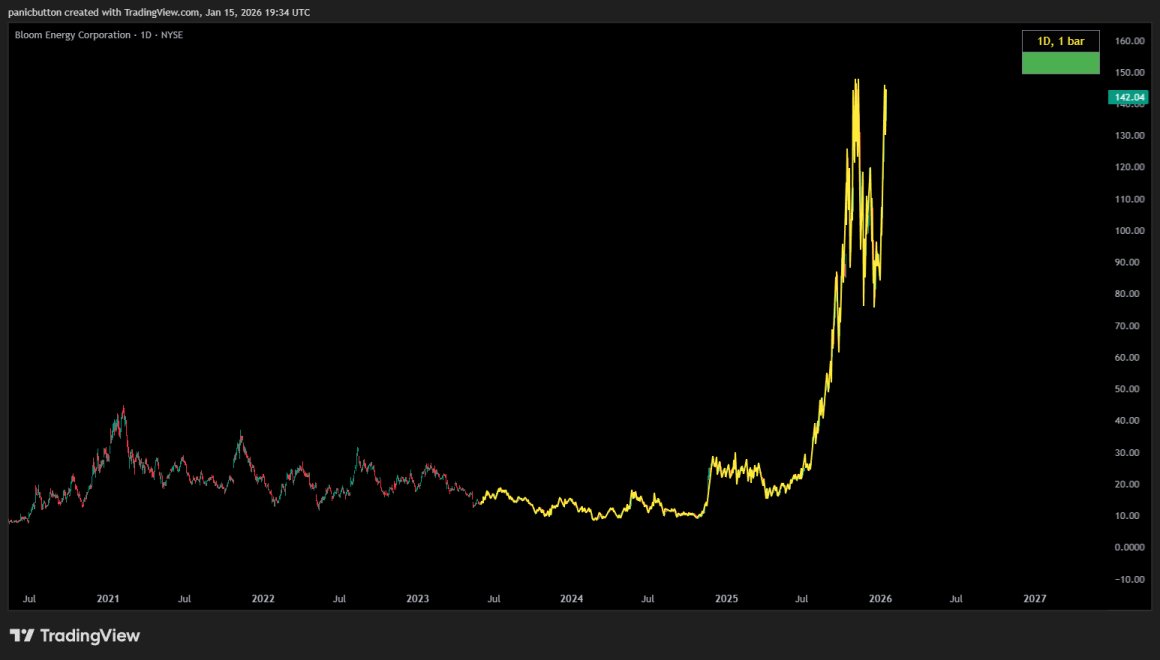Viewport: 1160px width, 660px height.
Task: Click the 150.00 price axis label
Action: click(1130, 73)
